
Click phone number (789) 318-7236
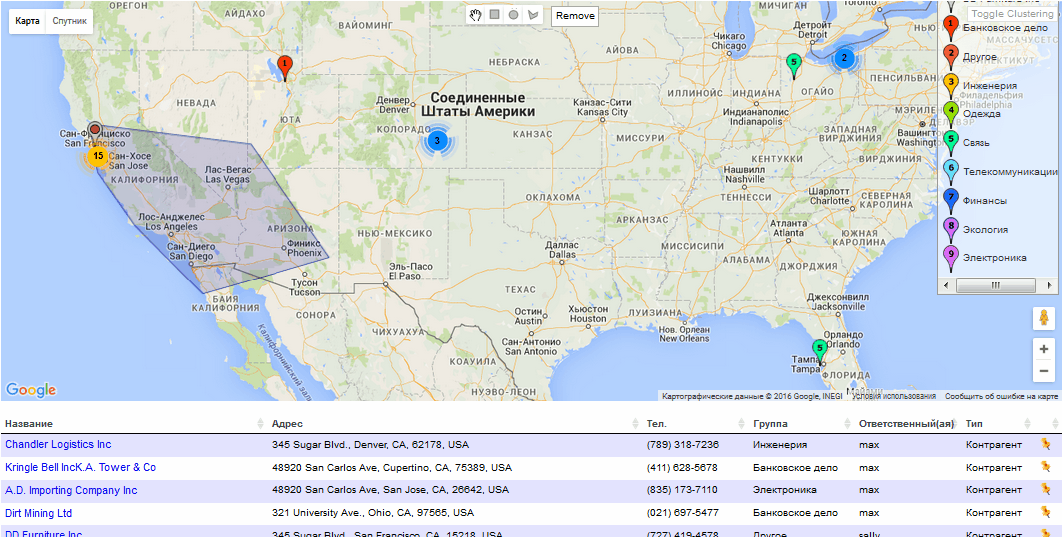tap(683, 445)
